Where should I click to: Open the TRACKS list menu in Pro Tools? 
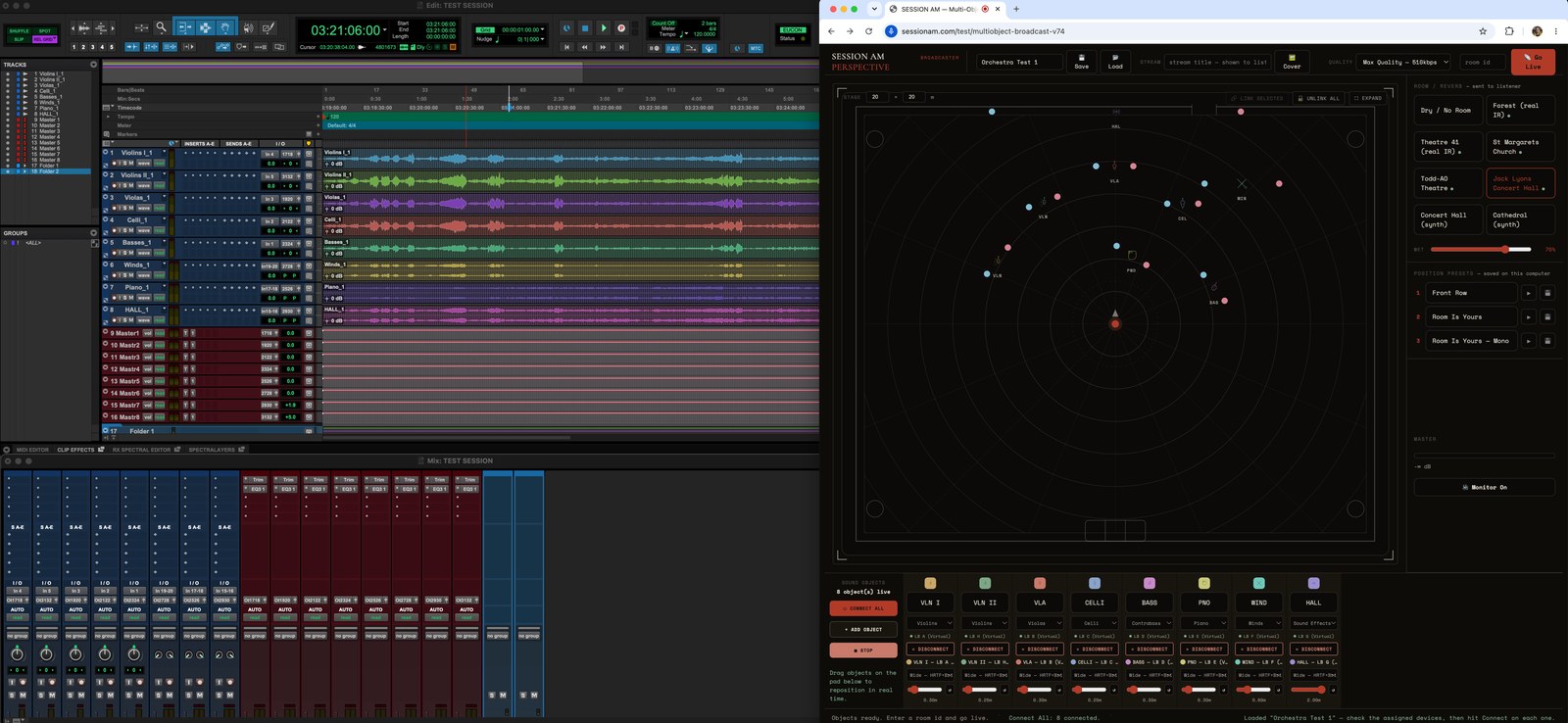pos(94,65)
